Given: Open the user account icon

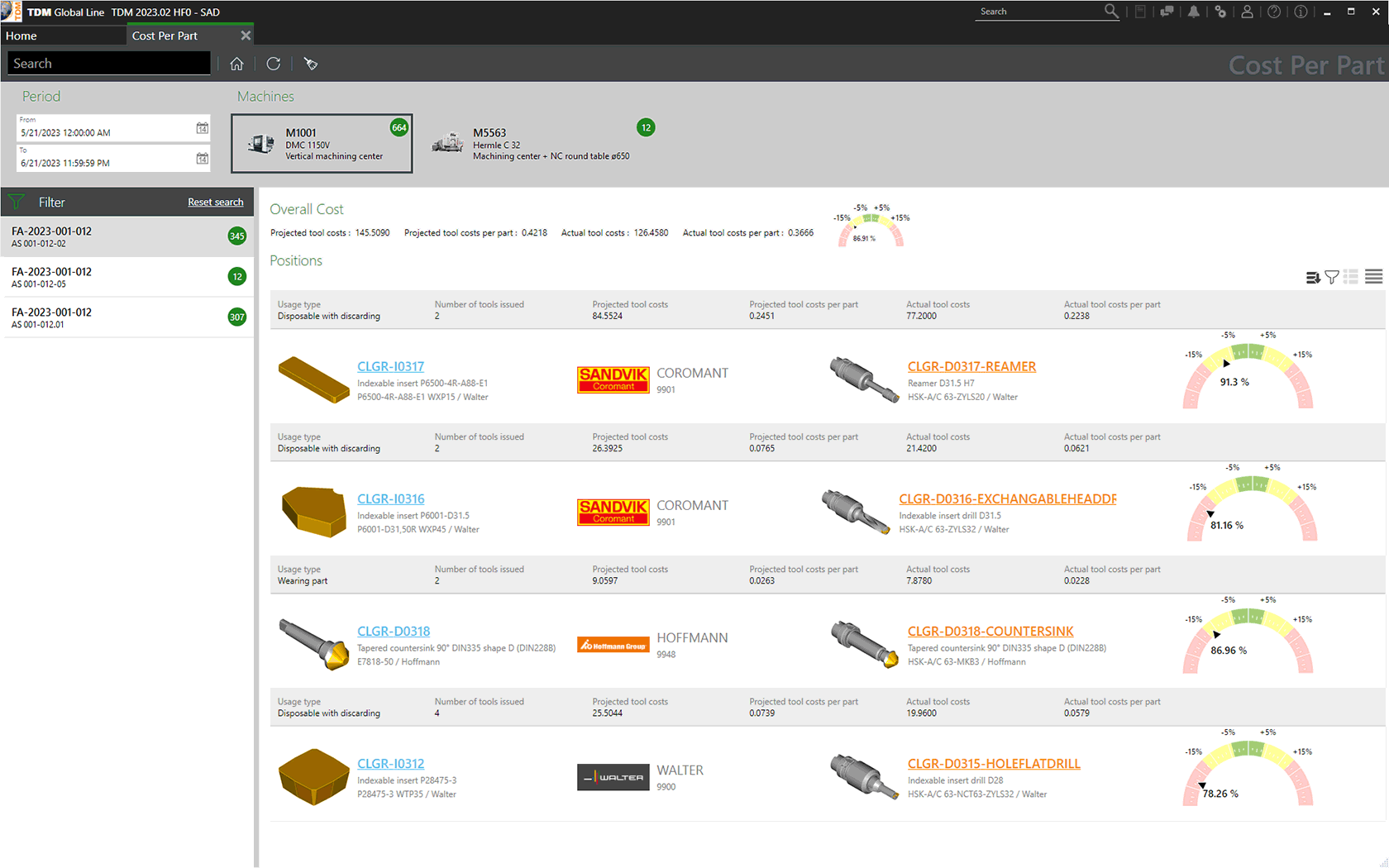Looking at the screenshot, I should click(x=1247, y=12).
